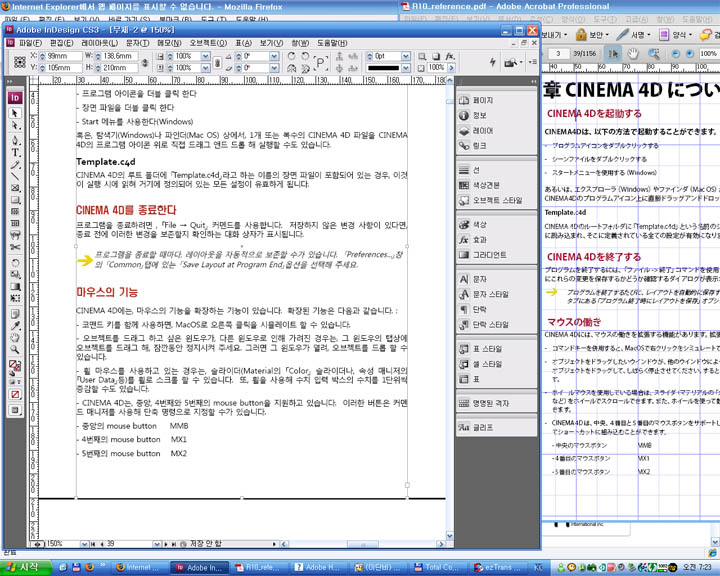Go to first page in InDesign
Image resolution: width=720 pixels, height=576 pixels.
93,544
